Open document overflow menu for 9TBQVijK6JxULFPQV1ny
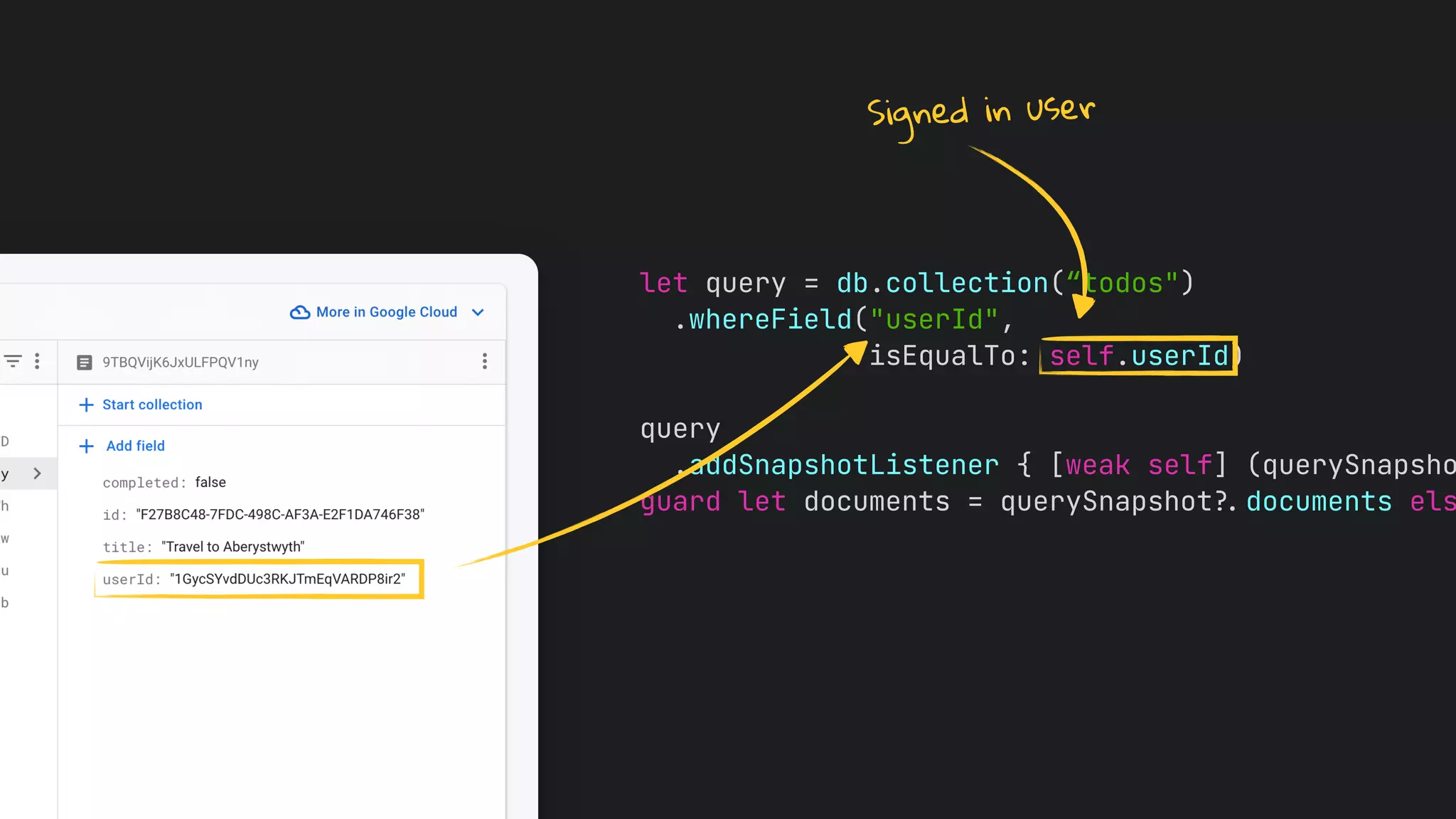The height and width of the screenshot is (819, 1456). 485,361
